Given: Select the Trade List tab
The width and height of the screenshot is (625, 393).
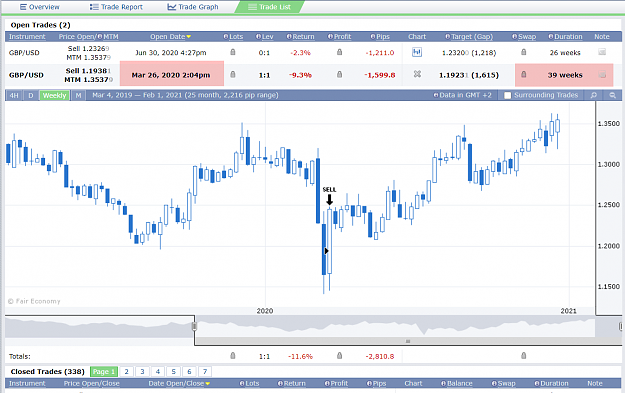Looking at the screenshot, I should pos(269,7).
